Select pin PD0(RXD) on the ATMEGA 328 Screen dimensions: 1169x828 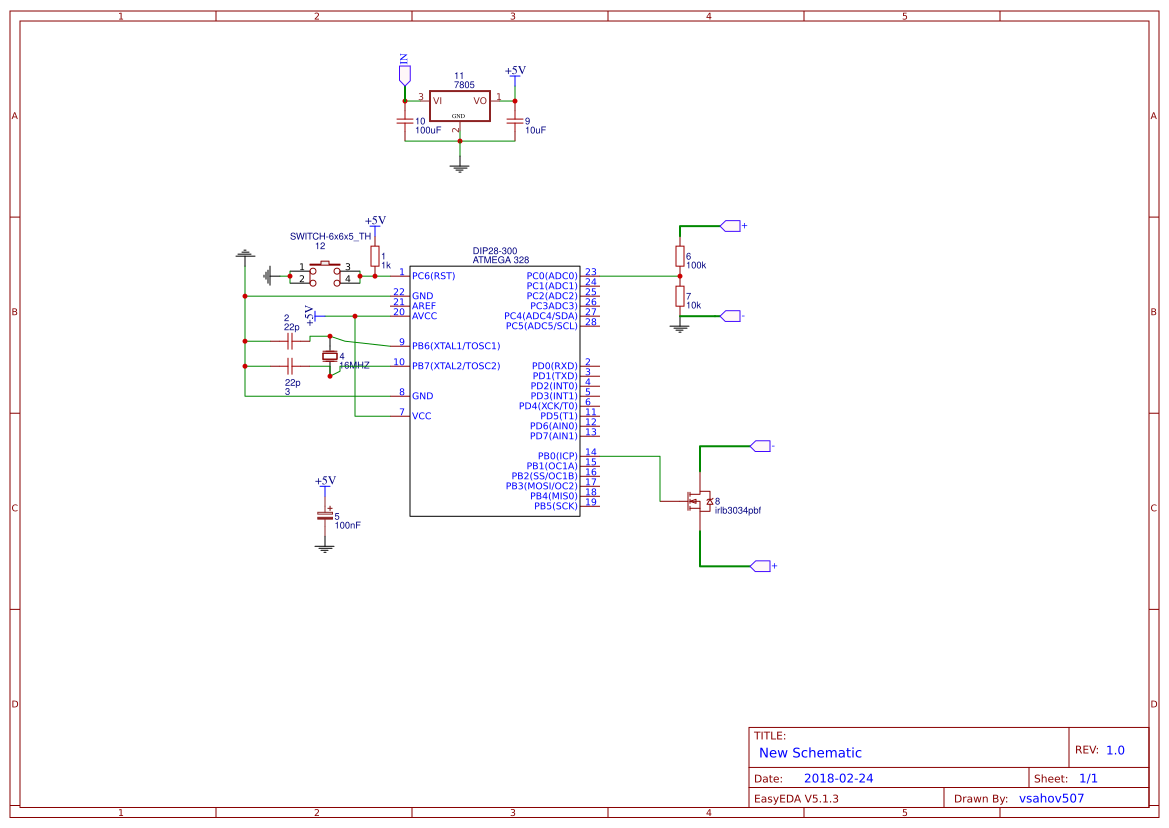[x=555, y=365]
